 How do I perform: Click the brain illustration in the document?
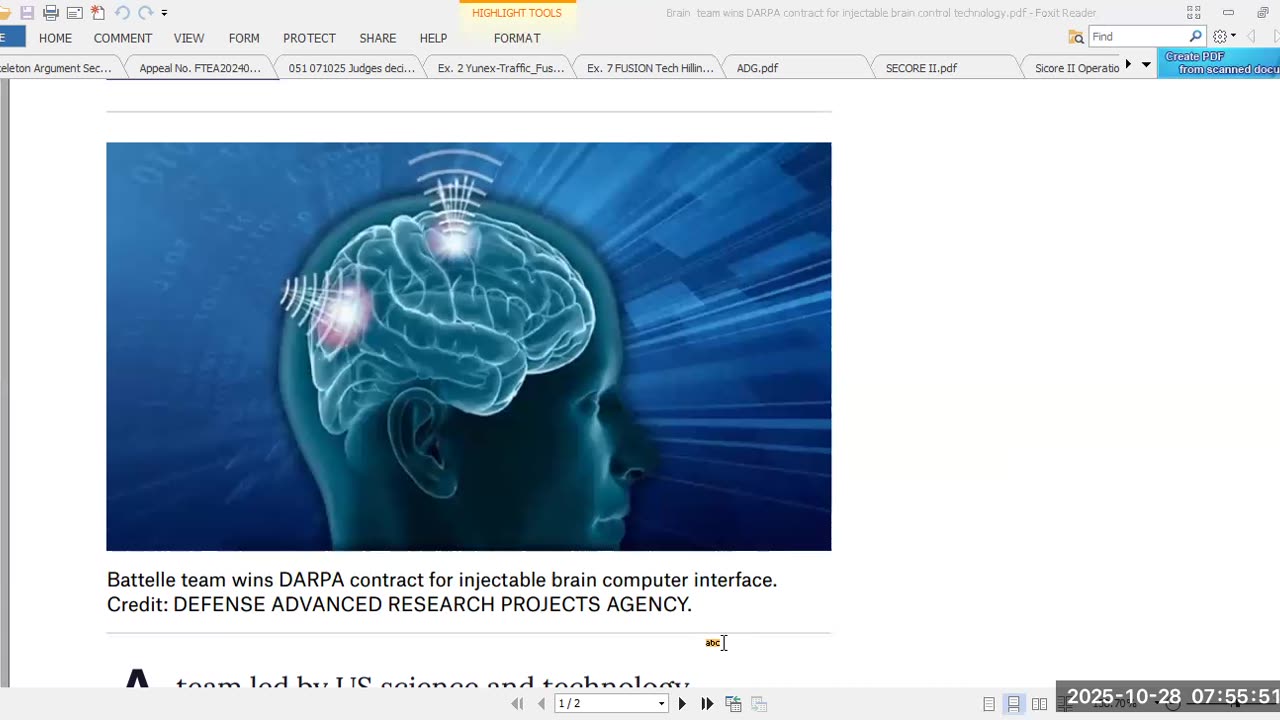coord(469,346)
